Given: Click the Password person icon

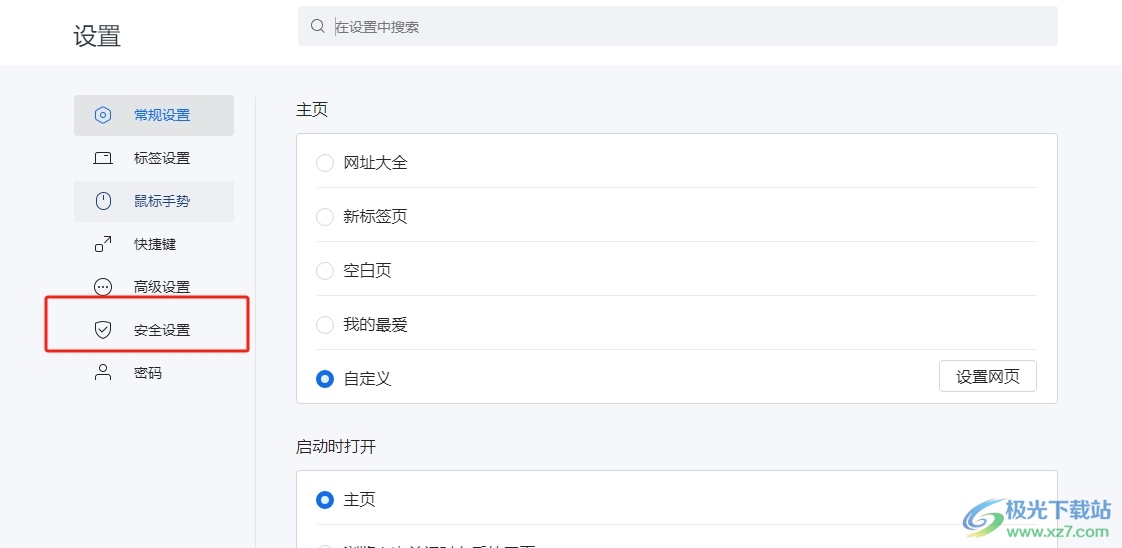Looking at the screenshot, I should (x=103, y=373).
